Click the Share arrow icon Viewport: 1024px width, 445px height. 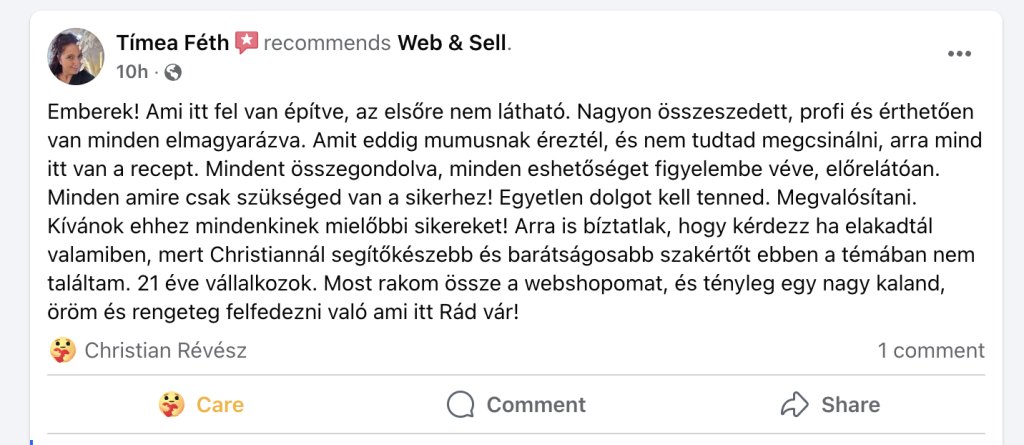[x=794, y=404]
